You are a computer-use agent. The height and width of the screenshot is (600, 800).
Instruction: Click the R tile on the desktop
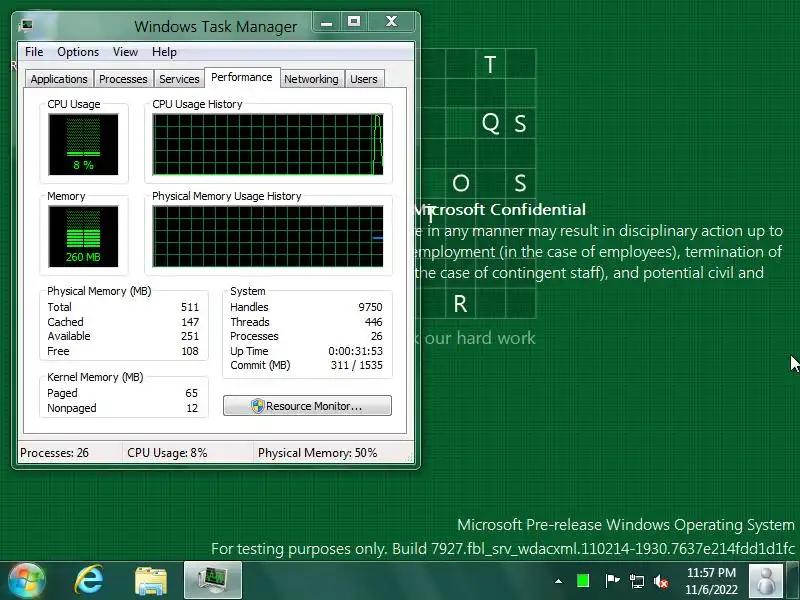pos(460,304)
